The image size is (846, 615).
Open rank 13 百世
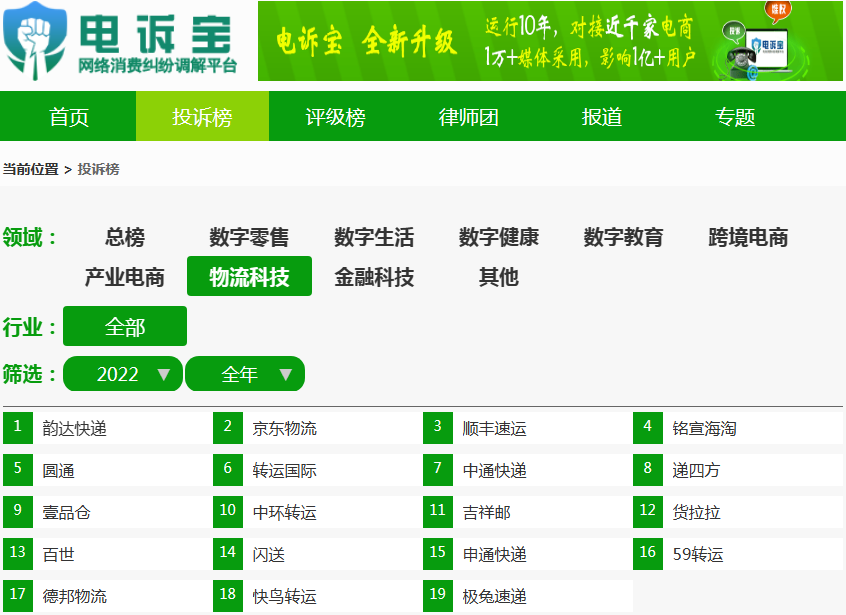108,554
